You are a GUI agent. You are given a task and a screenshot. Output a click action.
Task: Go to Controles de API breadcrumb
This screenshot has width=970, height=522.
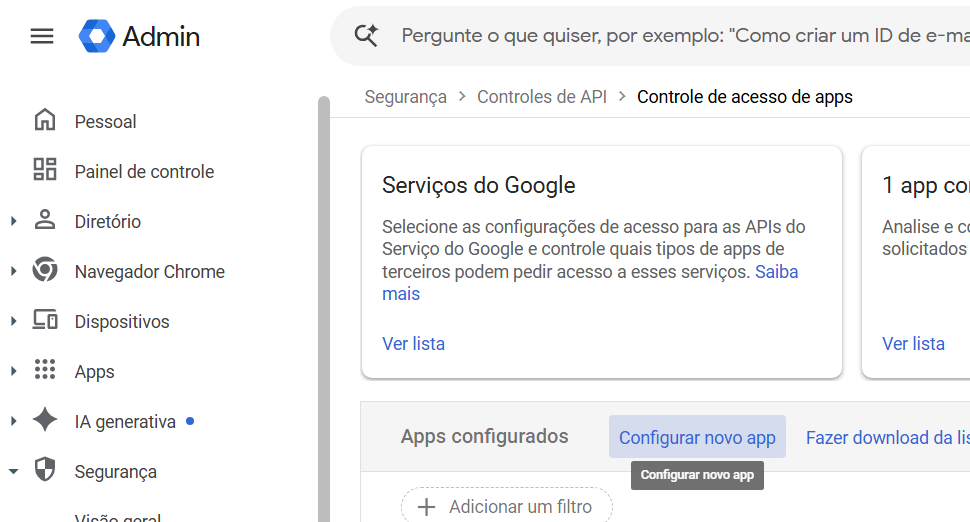click(542, 97)
